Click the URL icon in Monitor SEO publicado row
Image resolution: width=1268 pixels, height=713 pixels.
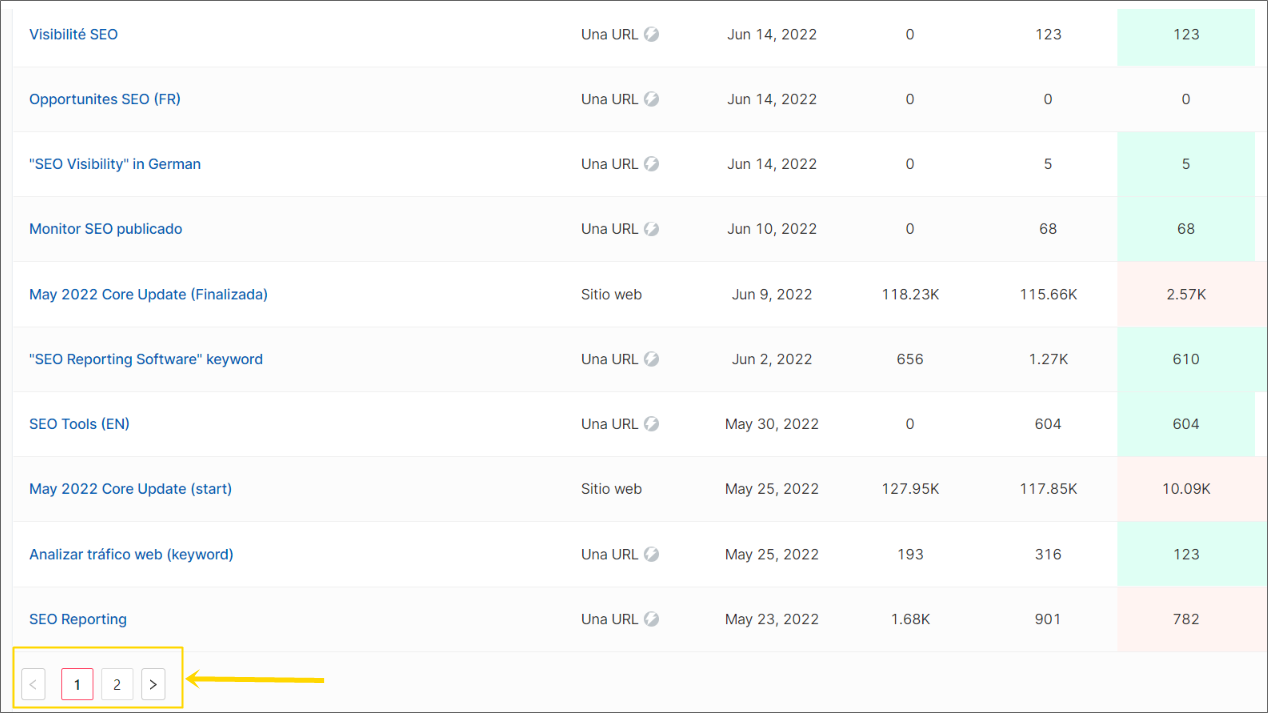[651, 229]
